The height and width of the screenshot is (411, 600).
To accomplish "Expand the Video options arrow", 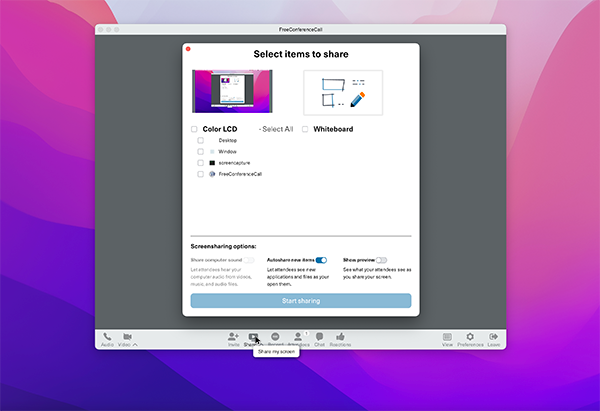I will pyautogui.click(x=136, y=345).
